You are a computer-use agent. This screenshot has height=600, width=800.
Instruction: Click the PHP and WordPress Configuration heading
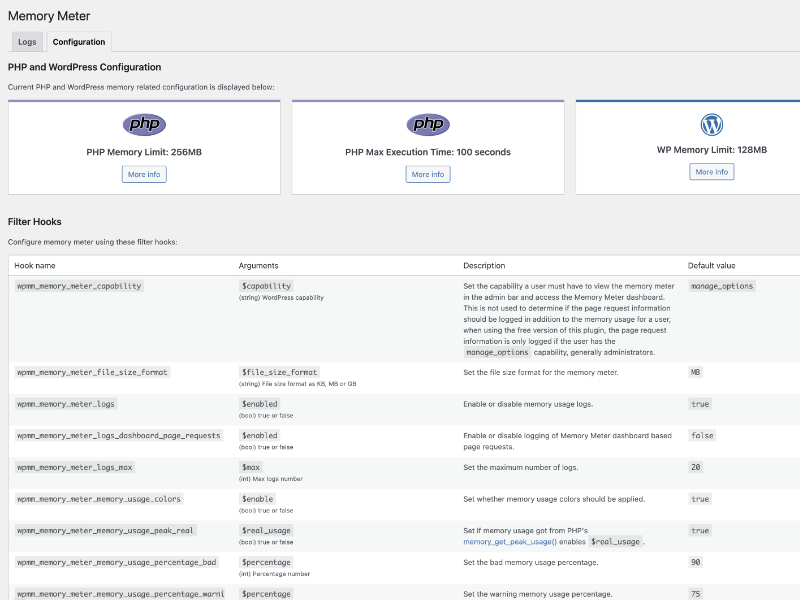pos(84,67)
